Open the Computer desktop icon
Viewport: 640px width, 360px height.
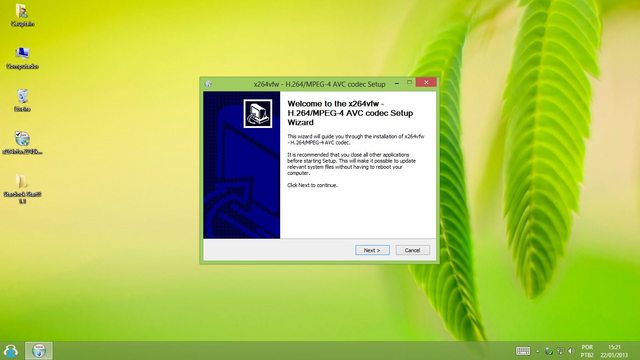(22, 58)
